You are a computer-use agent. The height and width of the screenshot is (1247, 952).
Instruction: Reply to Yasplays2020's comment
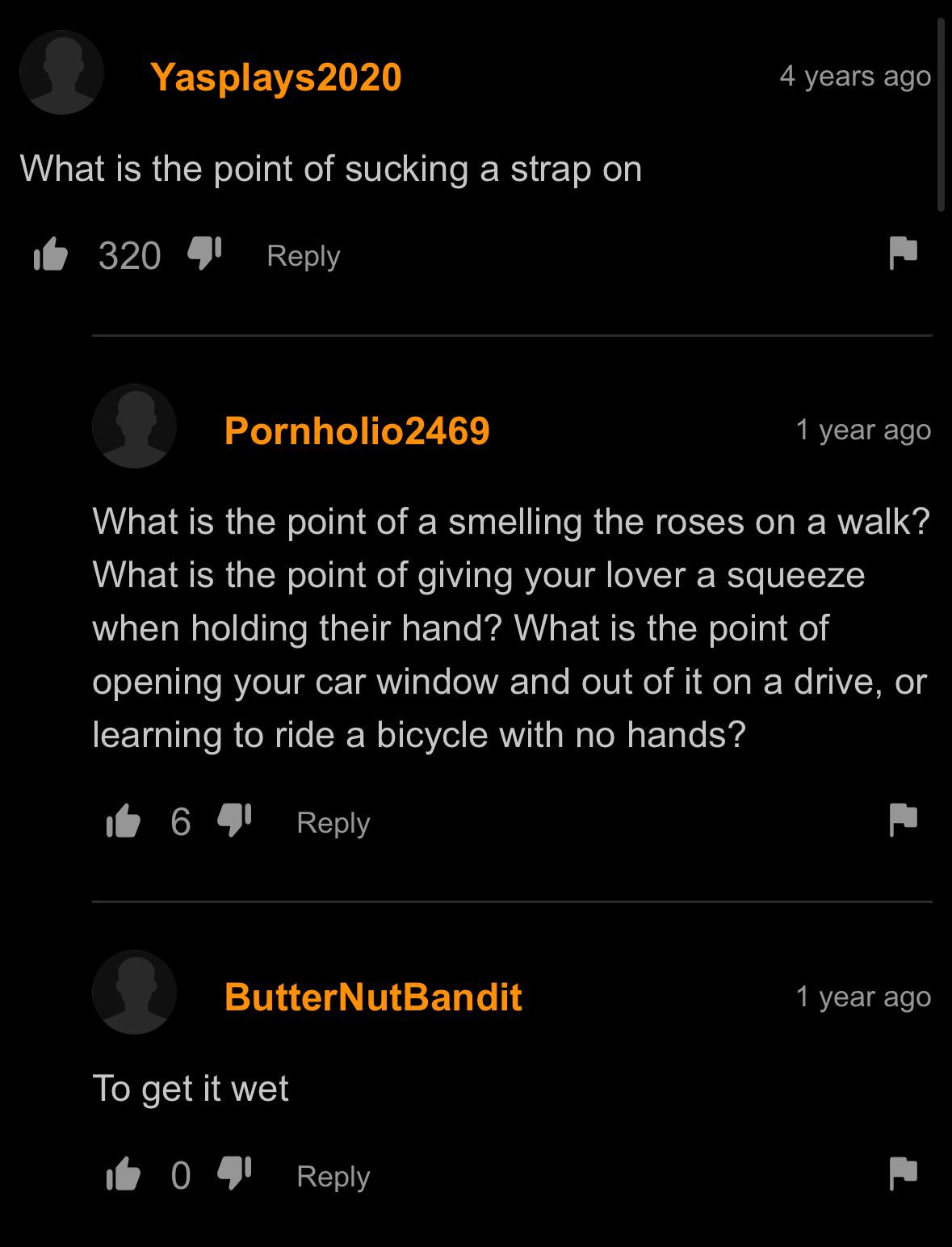tap(304, 256)
